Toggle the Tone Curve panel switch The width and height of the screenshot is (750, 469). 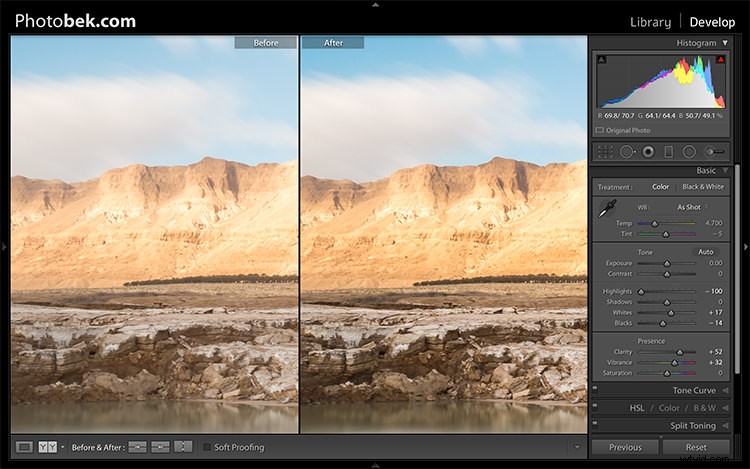[x=595, y=389]
